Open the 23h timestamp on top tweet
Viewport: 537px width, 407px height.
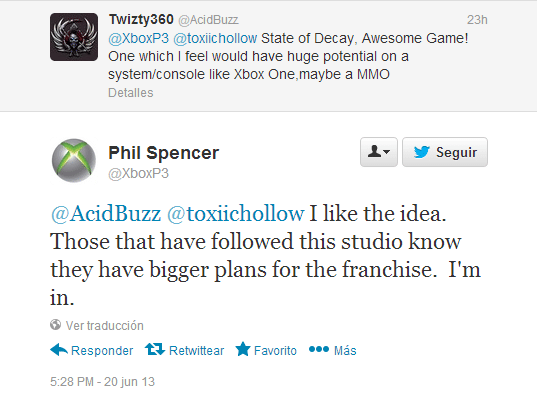(x=477, y=20)
